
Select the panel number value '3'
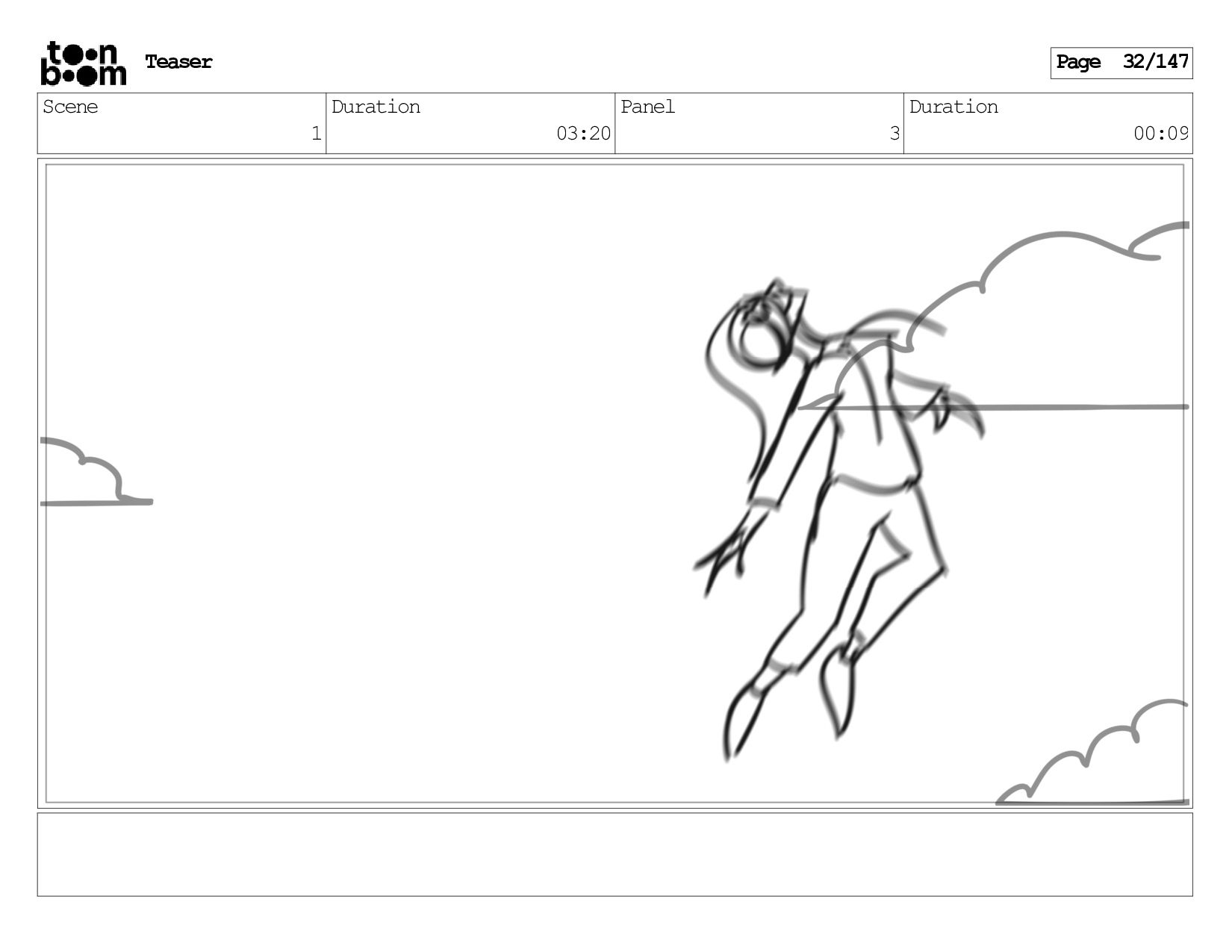coord(895,134)
